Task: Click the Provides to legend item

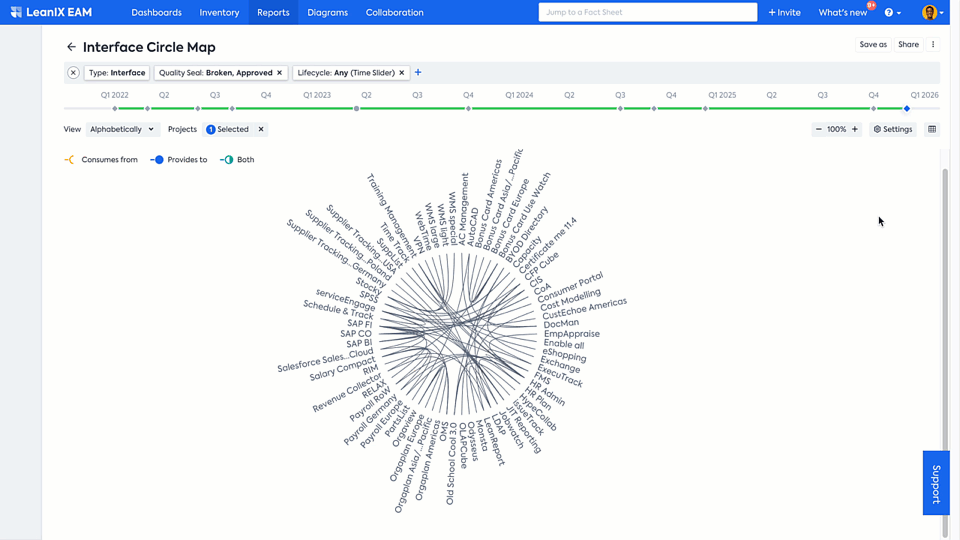Action: pos(179,160)
